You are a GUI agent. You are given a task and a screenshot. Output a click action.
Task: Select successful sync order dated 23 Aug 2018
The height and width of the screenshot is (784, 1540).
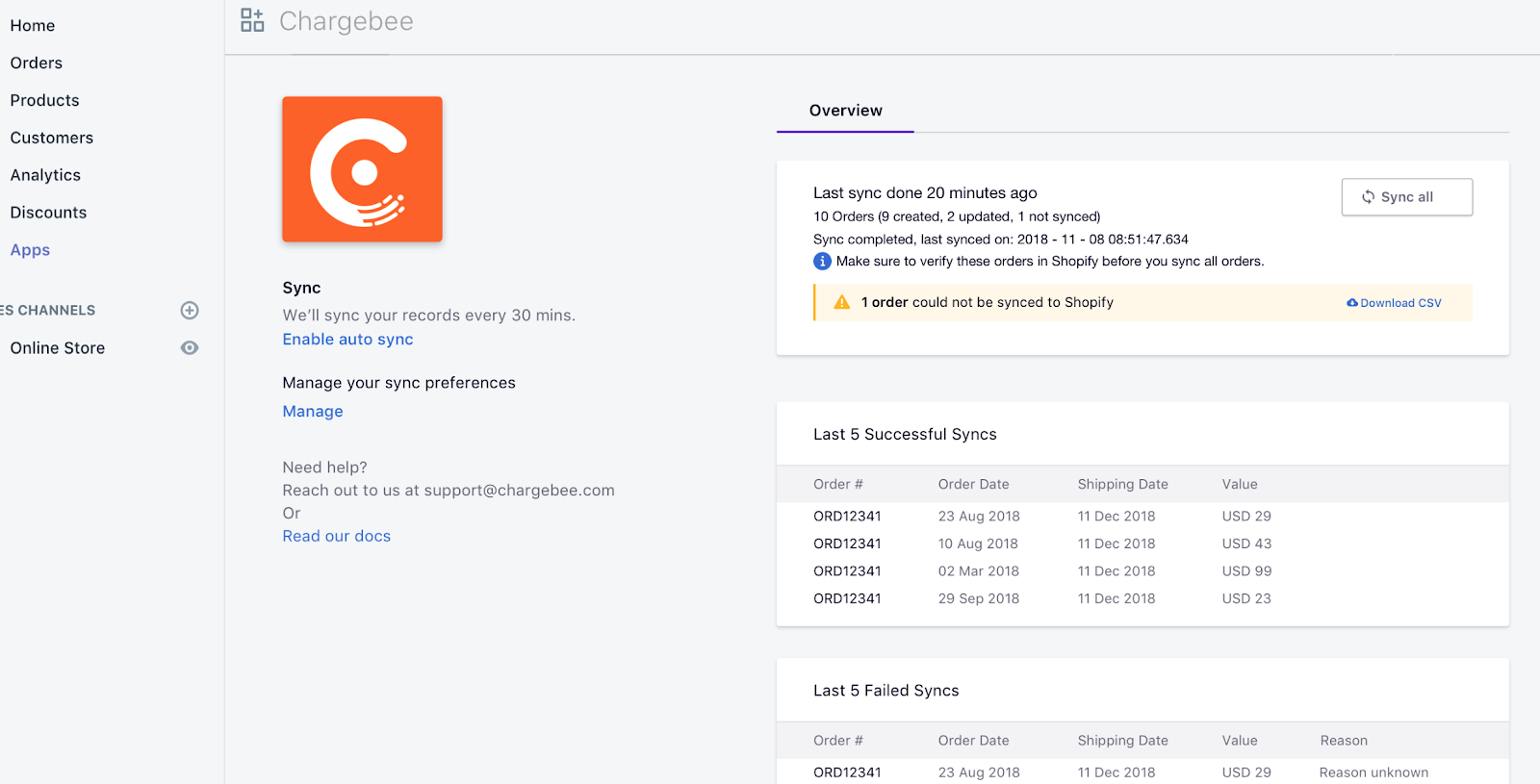coord(847,517)
